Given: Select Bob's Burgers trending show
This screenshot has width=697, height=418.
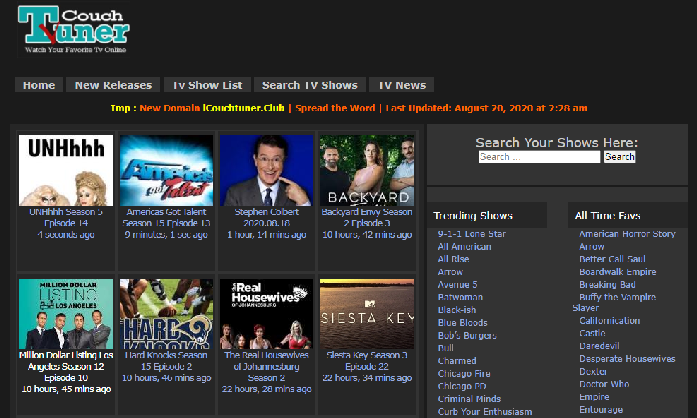Looking at the screenshot, I should click(x=467, y=336).
